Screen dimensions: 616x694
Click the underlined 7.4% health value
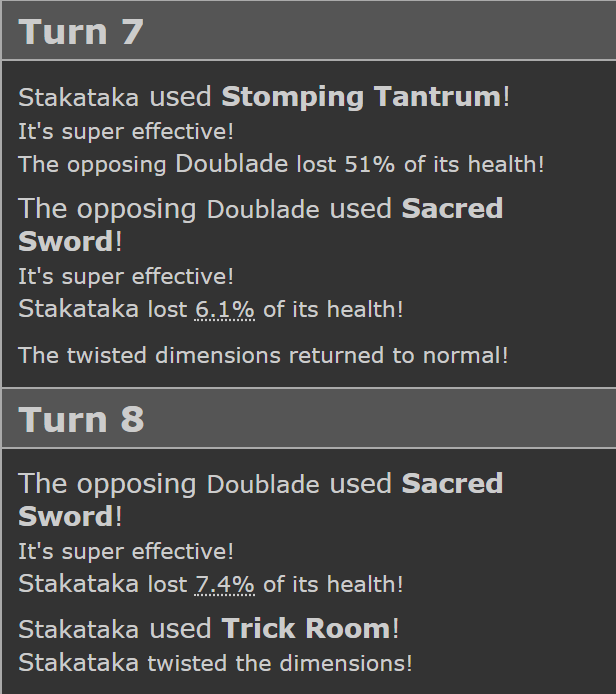coord(224,584)
